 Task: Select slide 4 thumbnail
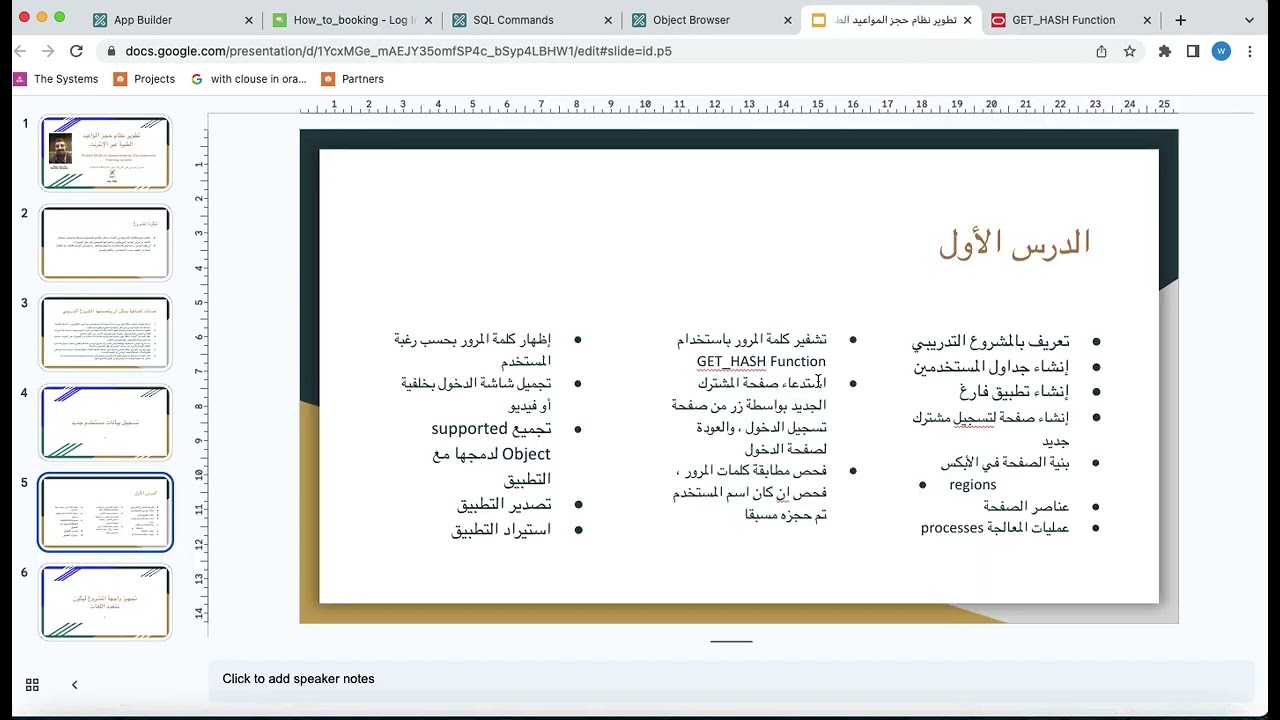coord(105,422)
